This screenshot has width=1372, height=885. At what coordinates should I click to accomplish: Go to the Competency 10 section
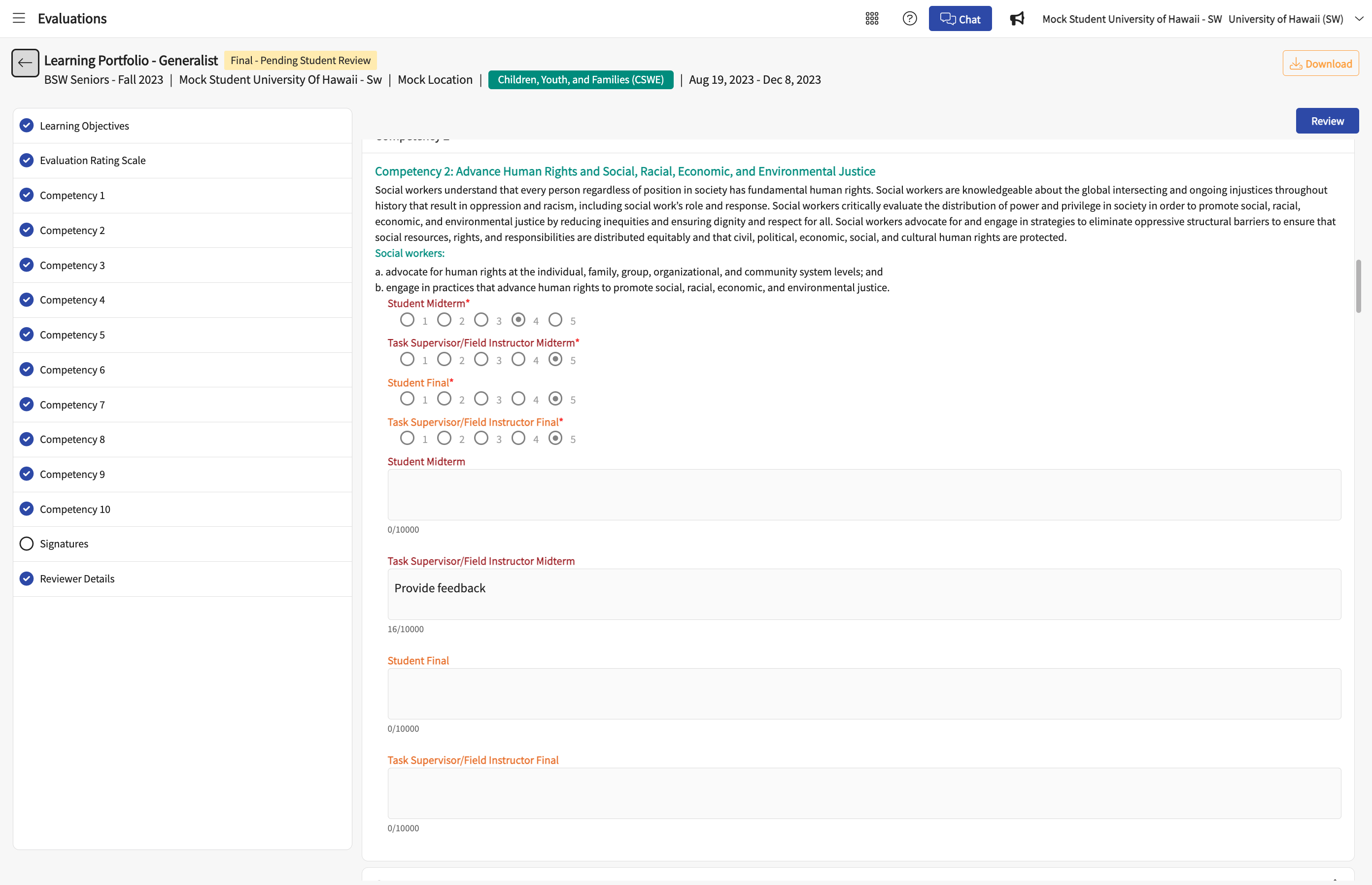pos(182,509)
